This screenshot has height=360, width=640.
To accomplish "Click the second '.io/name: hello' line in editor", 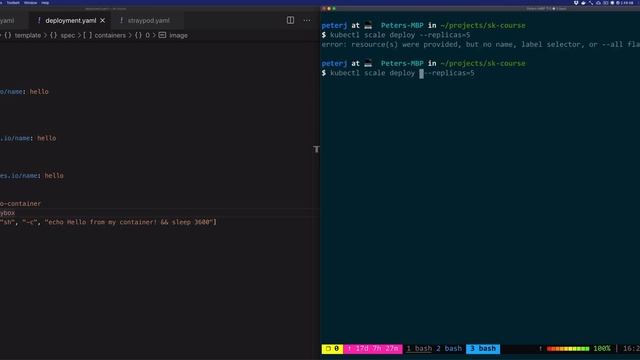I will pos(28,138).
